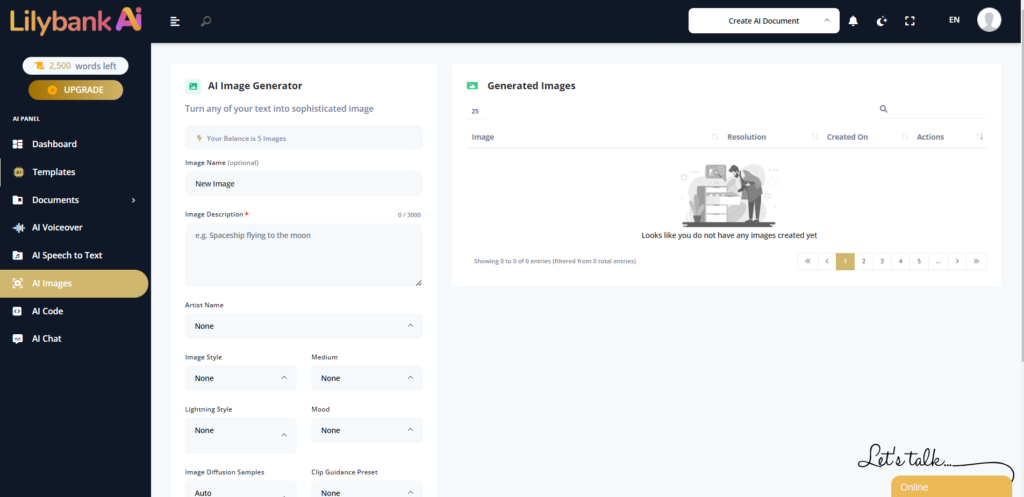This screenshot has height=497, width=1024.
Task: Open the Artist Name dropdown
Action: point(304,326)
